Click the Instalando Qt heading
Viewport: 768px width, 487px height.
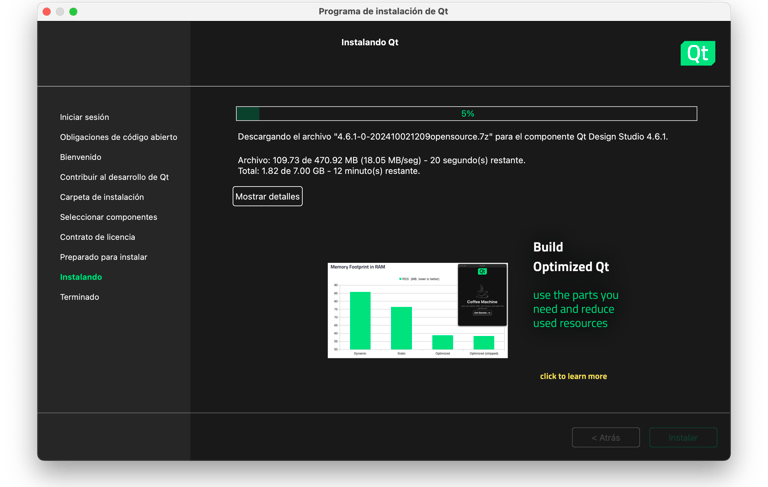370,42
